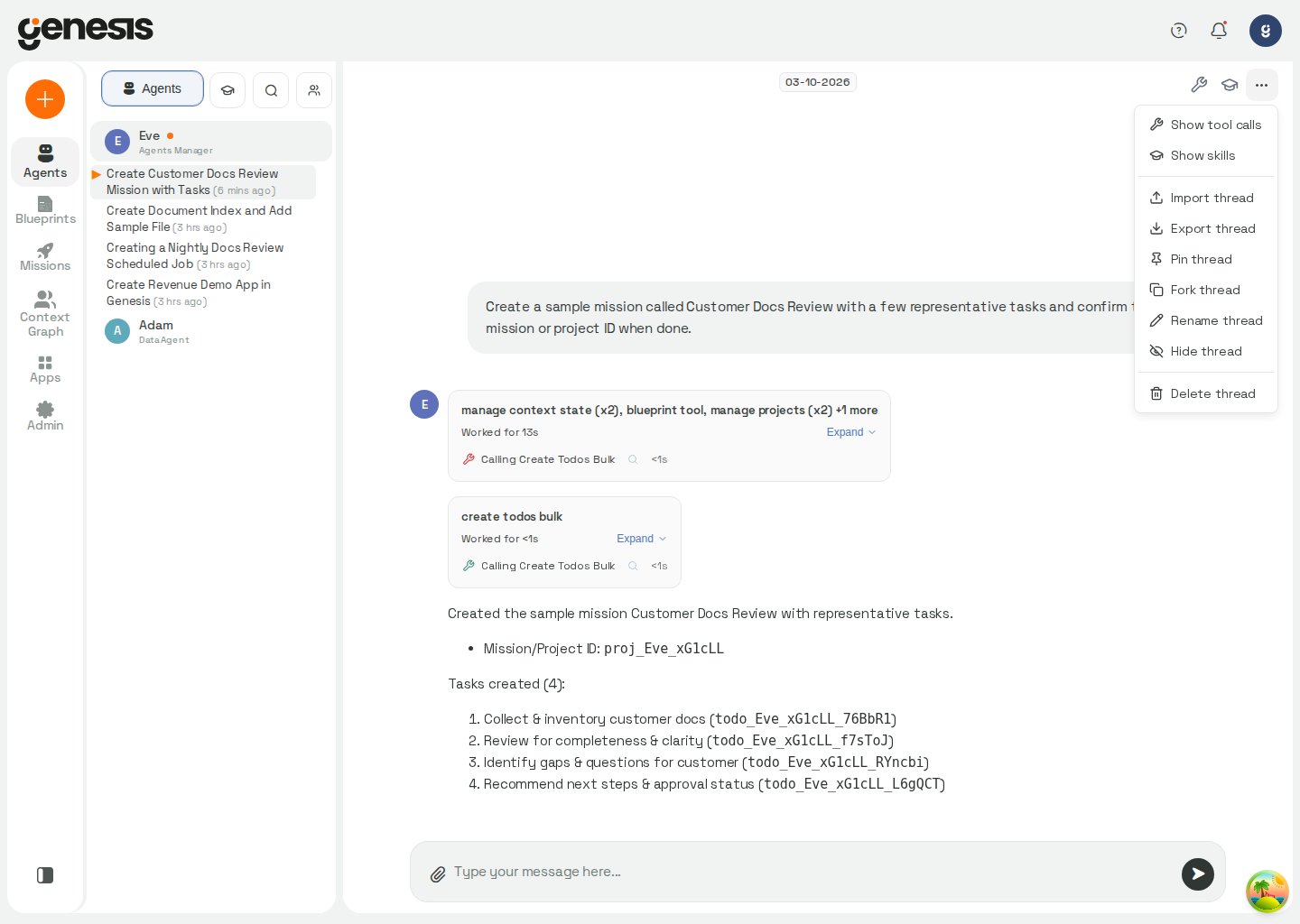1300x924 pixels.
Task: Choose Fork thread in the menu
Action: (1205, 290)
